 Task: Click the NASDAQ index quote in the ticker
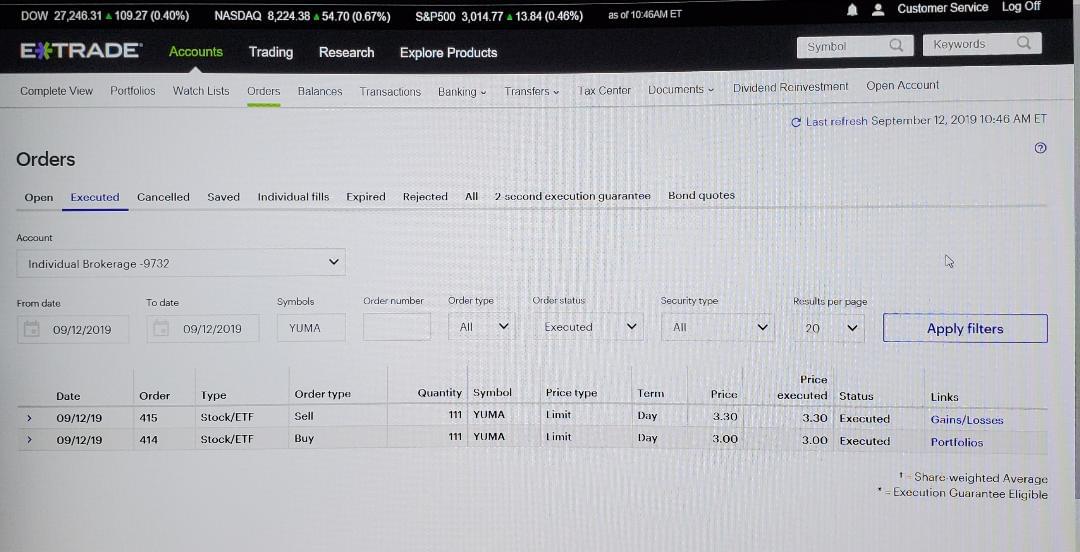(x=302, y=17)
